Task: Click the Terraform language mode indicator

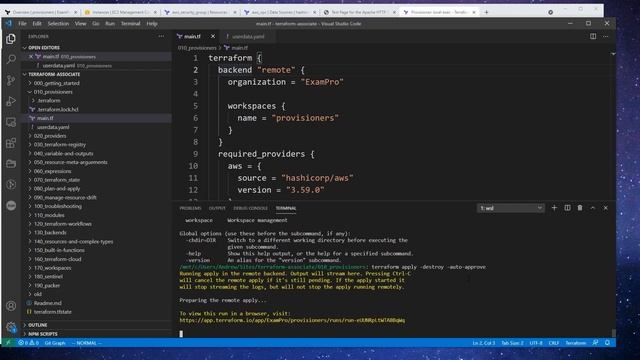Action: 576,343
